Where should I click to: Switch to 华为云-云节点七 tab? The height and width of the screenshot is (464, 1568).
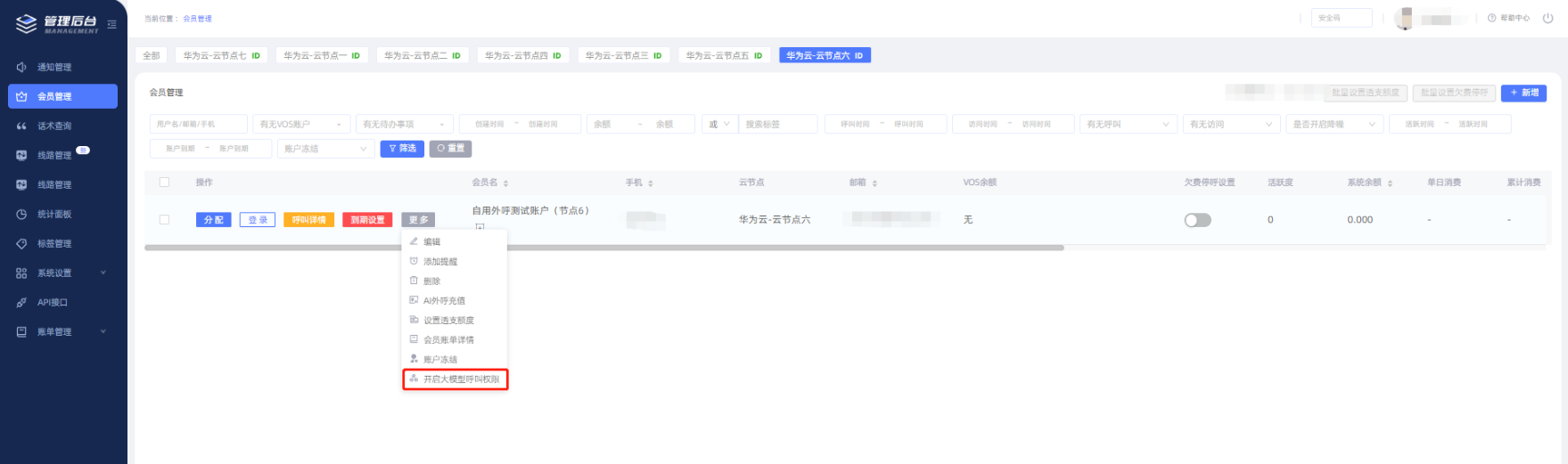(x=221, y=55)
